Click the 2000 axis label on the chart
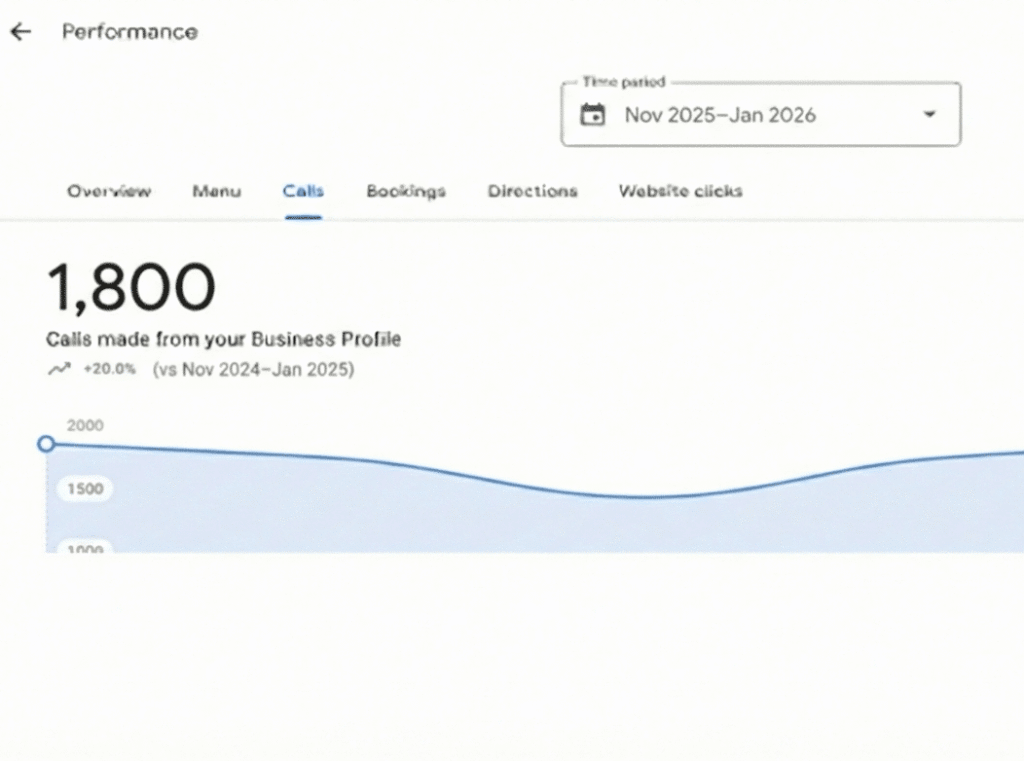 85,425
